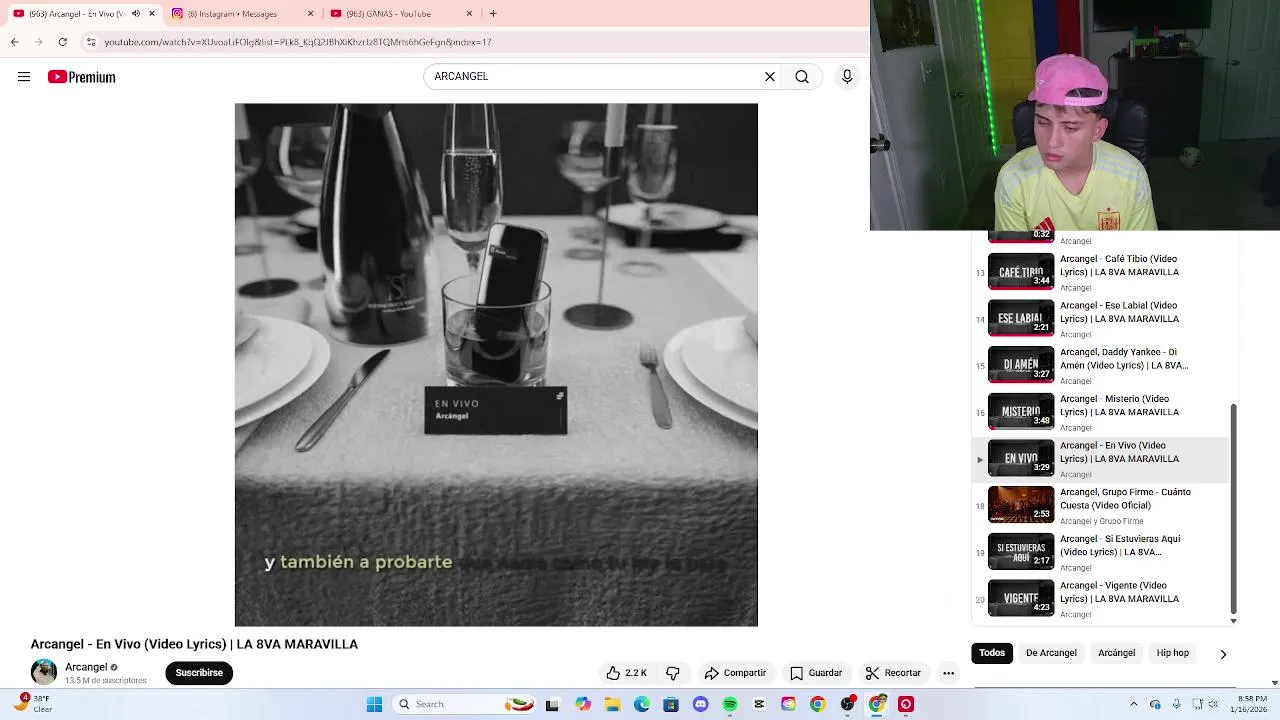Share the video via Compartir
This screenshot has width=1280, height=720.
point(735,673)
